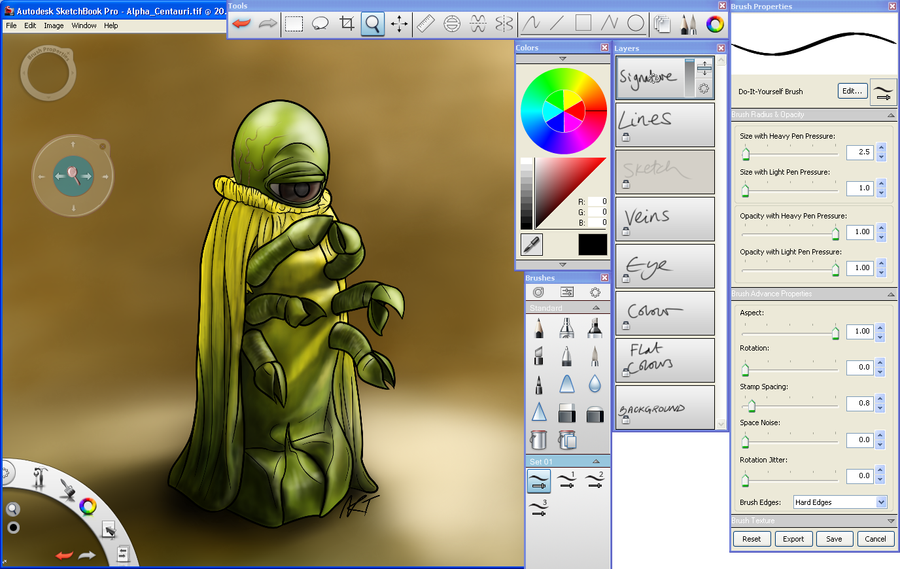Select the Lasso selection tool
The height and width of the screenshot is (569, 900).
click(x=320, y=24)
